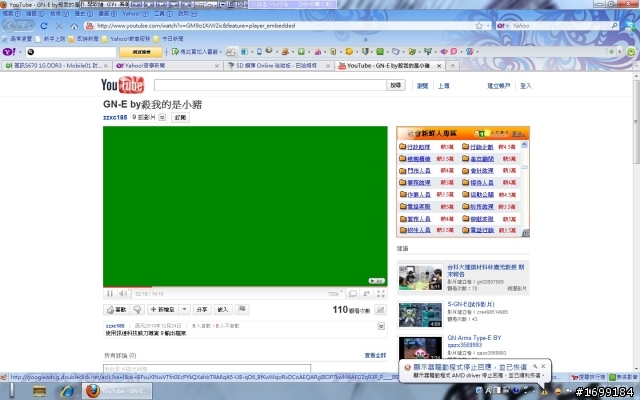Click the YouTube search button

[x=396, y=85]
